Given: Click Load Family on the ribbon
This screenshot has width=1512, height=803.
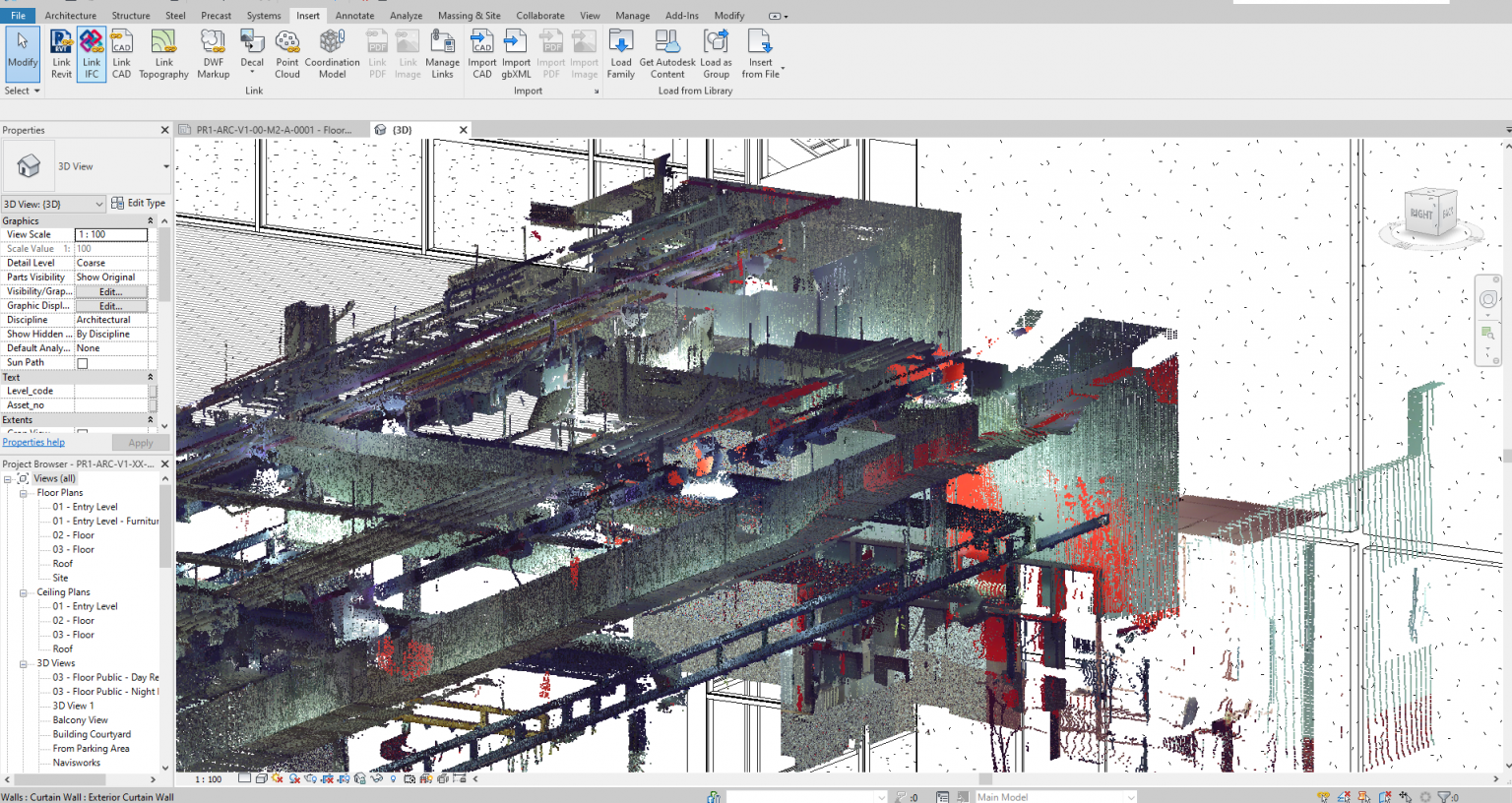Looking at the screenshot, I should pyautogui.click(x=620, y=53).
